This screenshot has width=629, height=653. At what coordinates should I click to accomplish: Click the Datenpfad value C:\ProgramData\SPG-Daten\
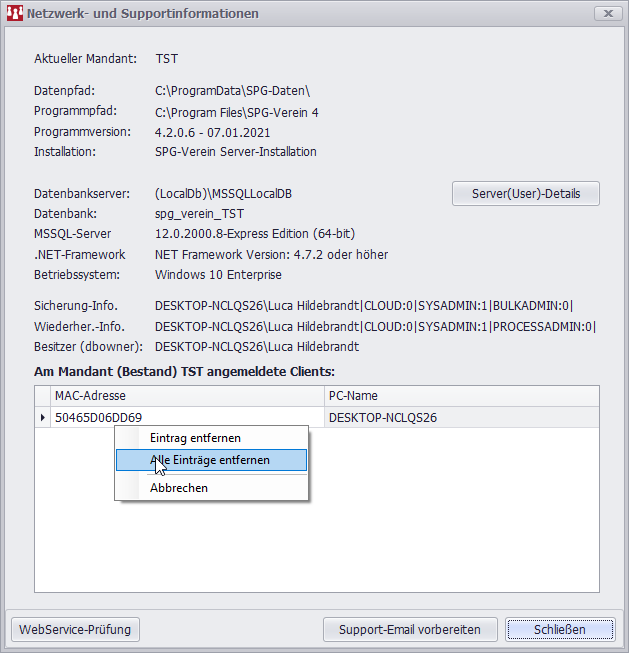click(232, 91)
